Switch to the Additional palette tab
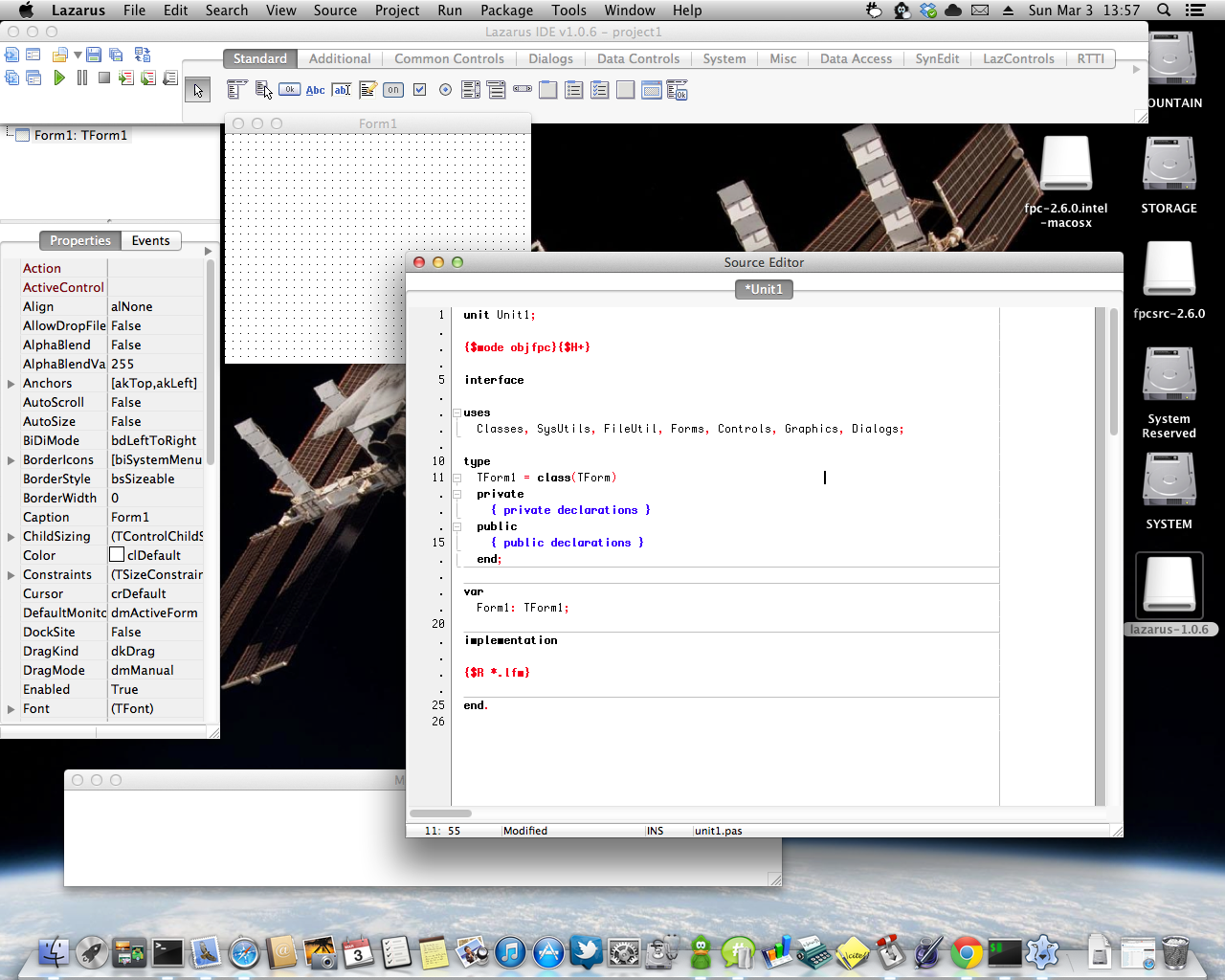Image resolution: width=1225 pixels, height=980 pixels. click(340, 58)
